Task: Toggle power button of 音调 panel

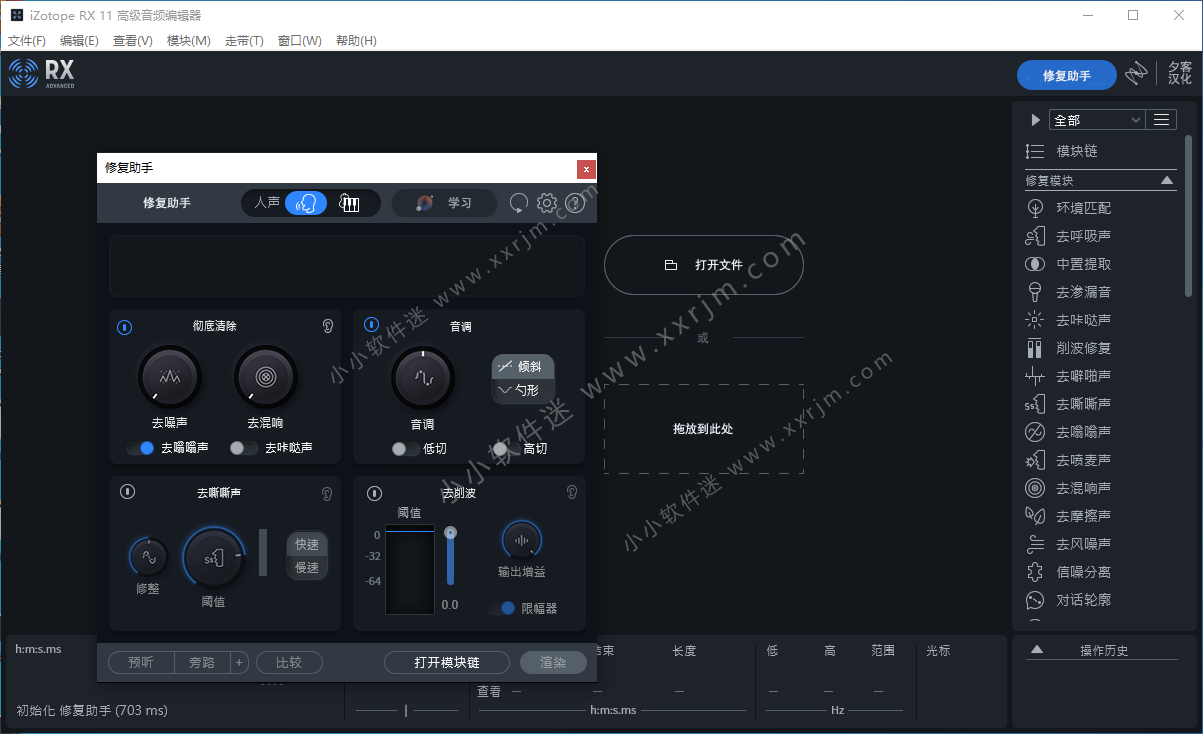Action: coord(371,324)
